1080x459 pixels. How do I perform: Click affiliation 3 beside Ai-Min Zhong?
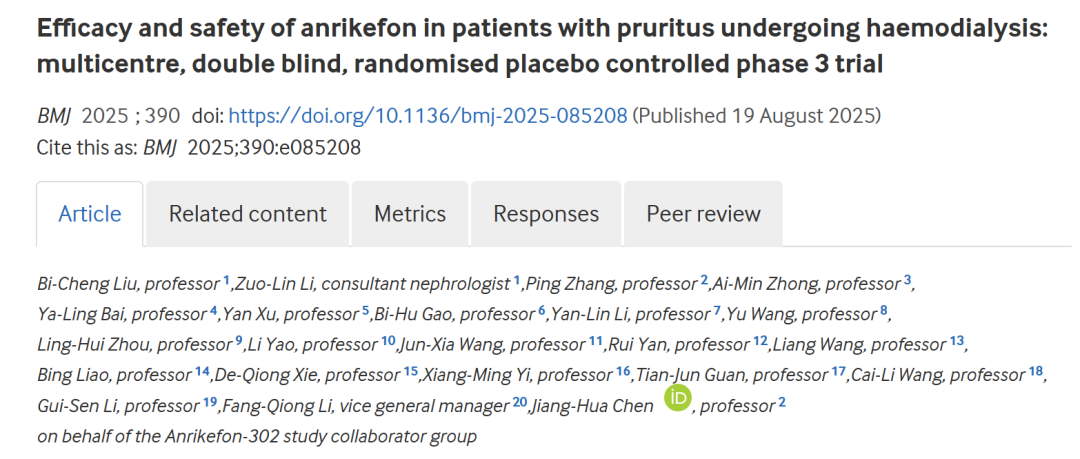[x=907, y=281]
